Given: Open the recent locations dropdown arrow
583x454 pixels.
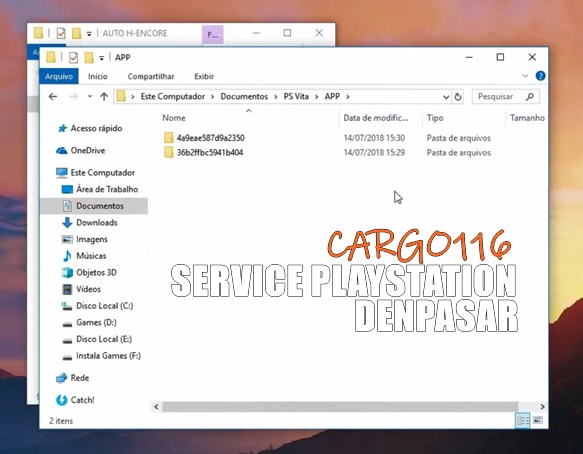Looking at the screenshot, I should (x=90, y=97).
